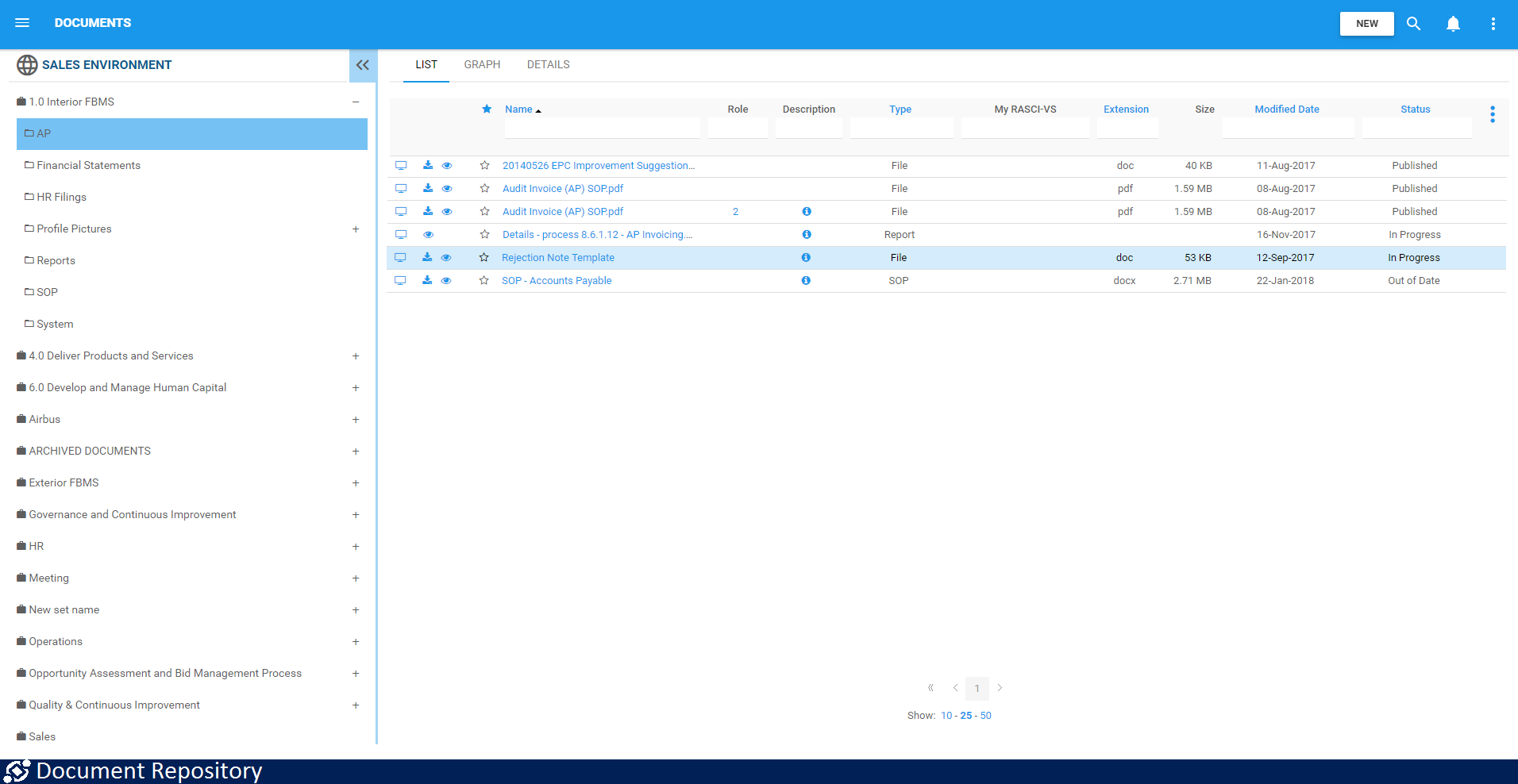The image size is (1518, 784).
Task: Click monitor icon for 20140526 EPC row
Action: coord(401,166)
